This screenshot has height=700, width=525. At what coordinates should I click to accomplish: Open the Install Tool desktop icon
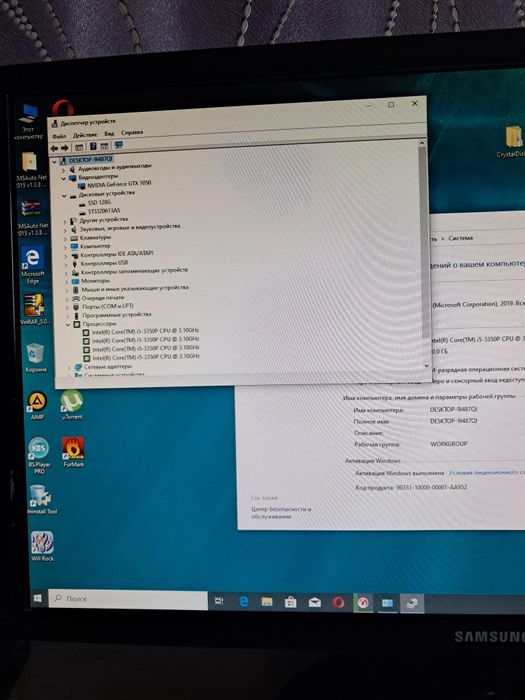pos(42,499)
